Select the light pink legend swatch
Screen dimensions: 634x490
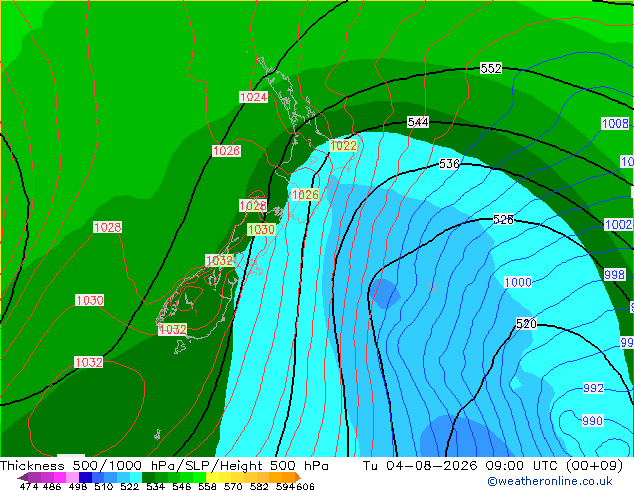pyautogui.click(x=72, y=477)
